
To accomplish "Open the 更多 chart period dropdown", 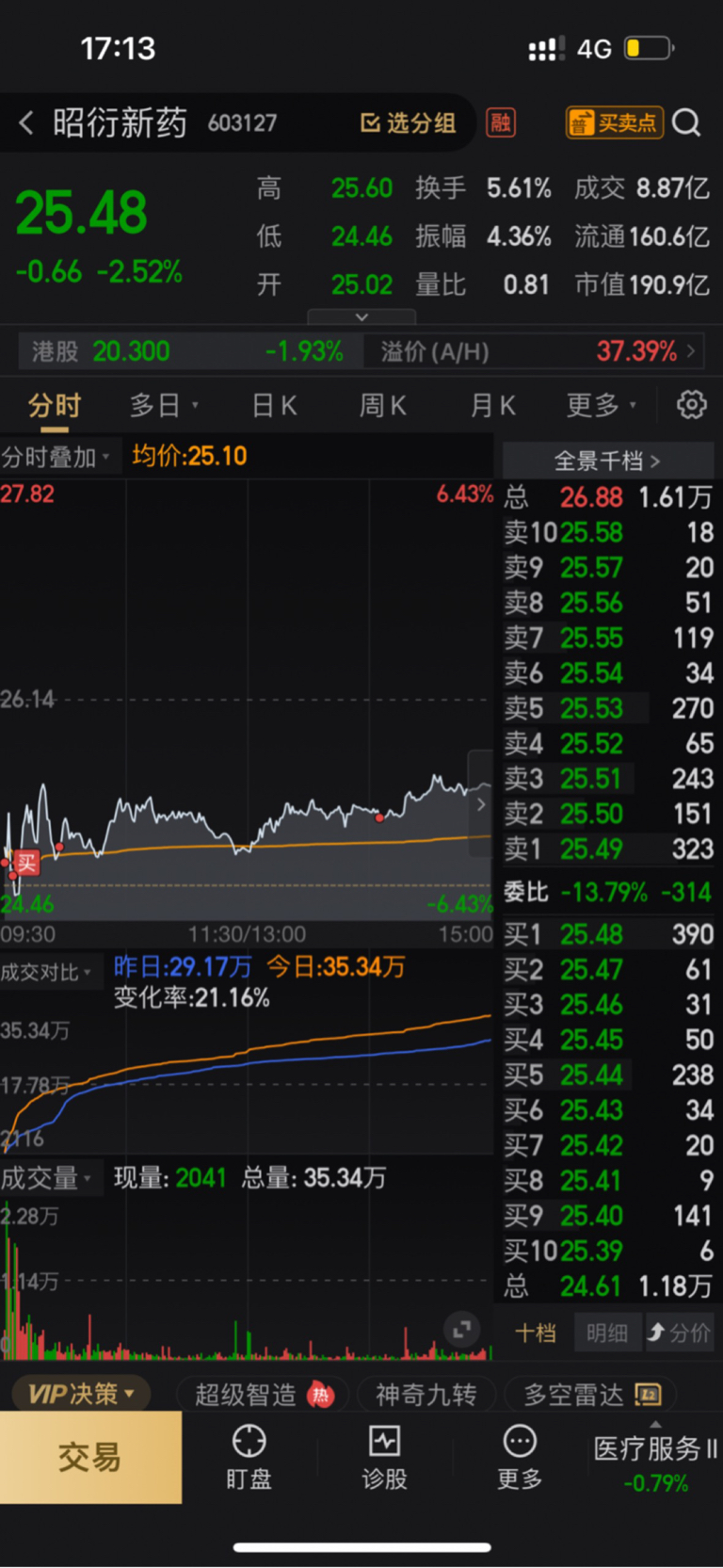I will (602, 406).
